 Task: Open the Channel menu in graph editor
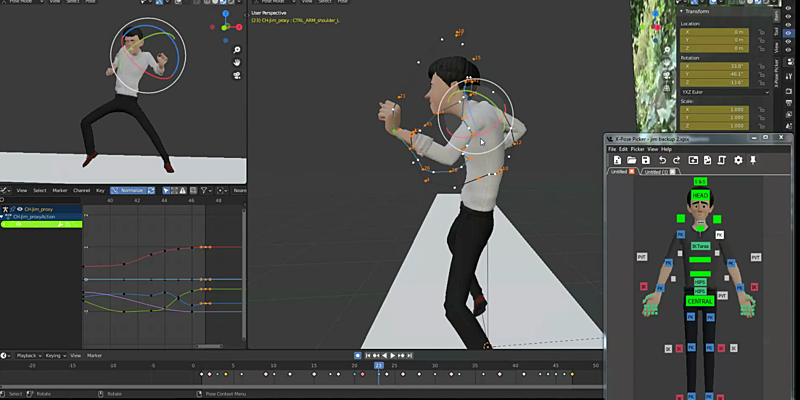point(81,190)
